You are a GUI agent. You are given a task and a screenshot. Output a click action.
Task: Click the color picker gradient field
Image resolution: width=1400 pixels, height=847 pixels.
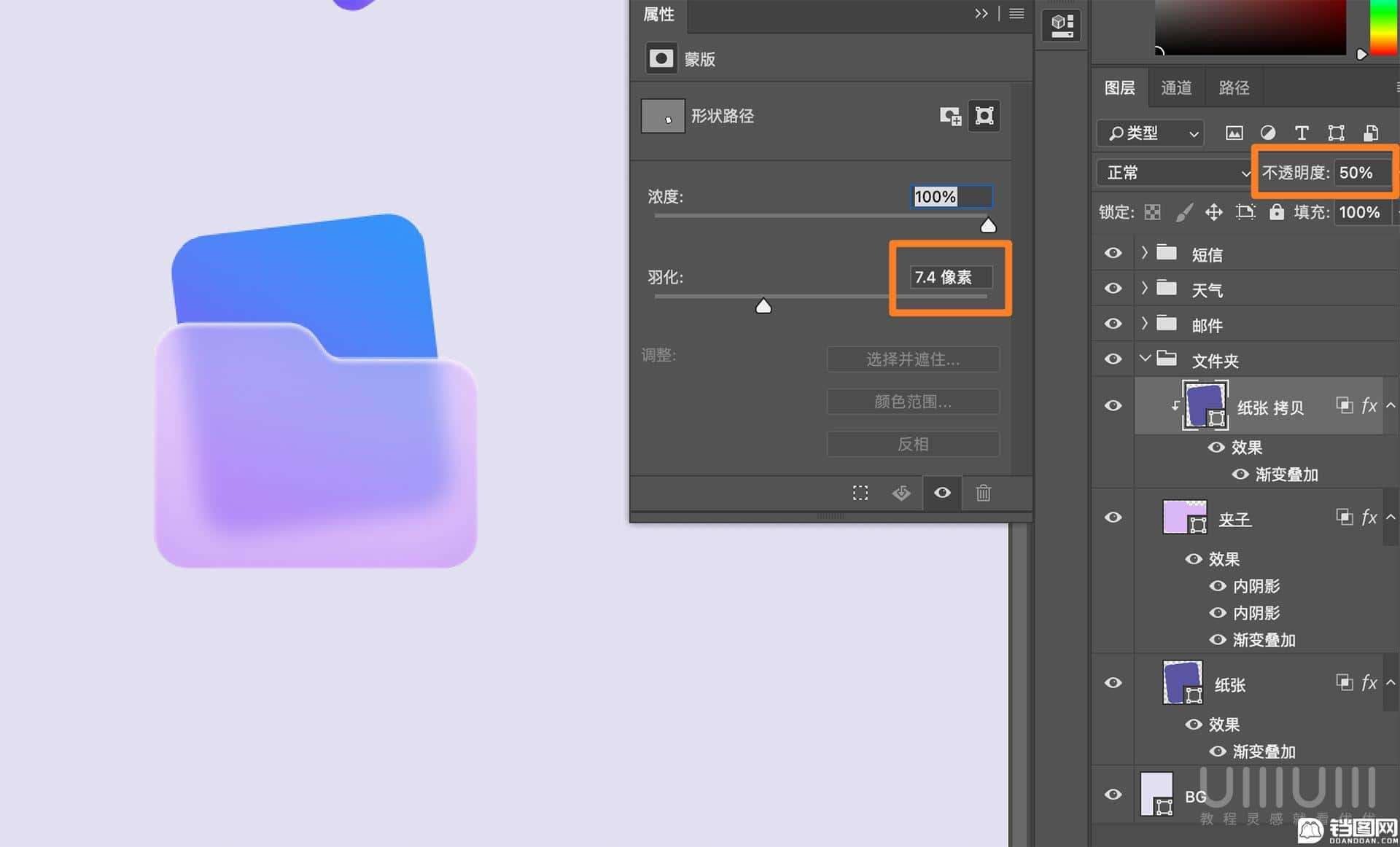(1251, 27)
